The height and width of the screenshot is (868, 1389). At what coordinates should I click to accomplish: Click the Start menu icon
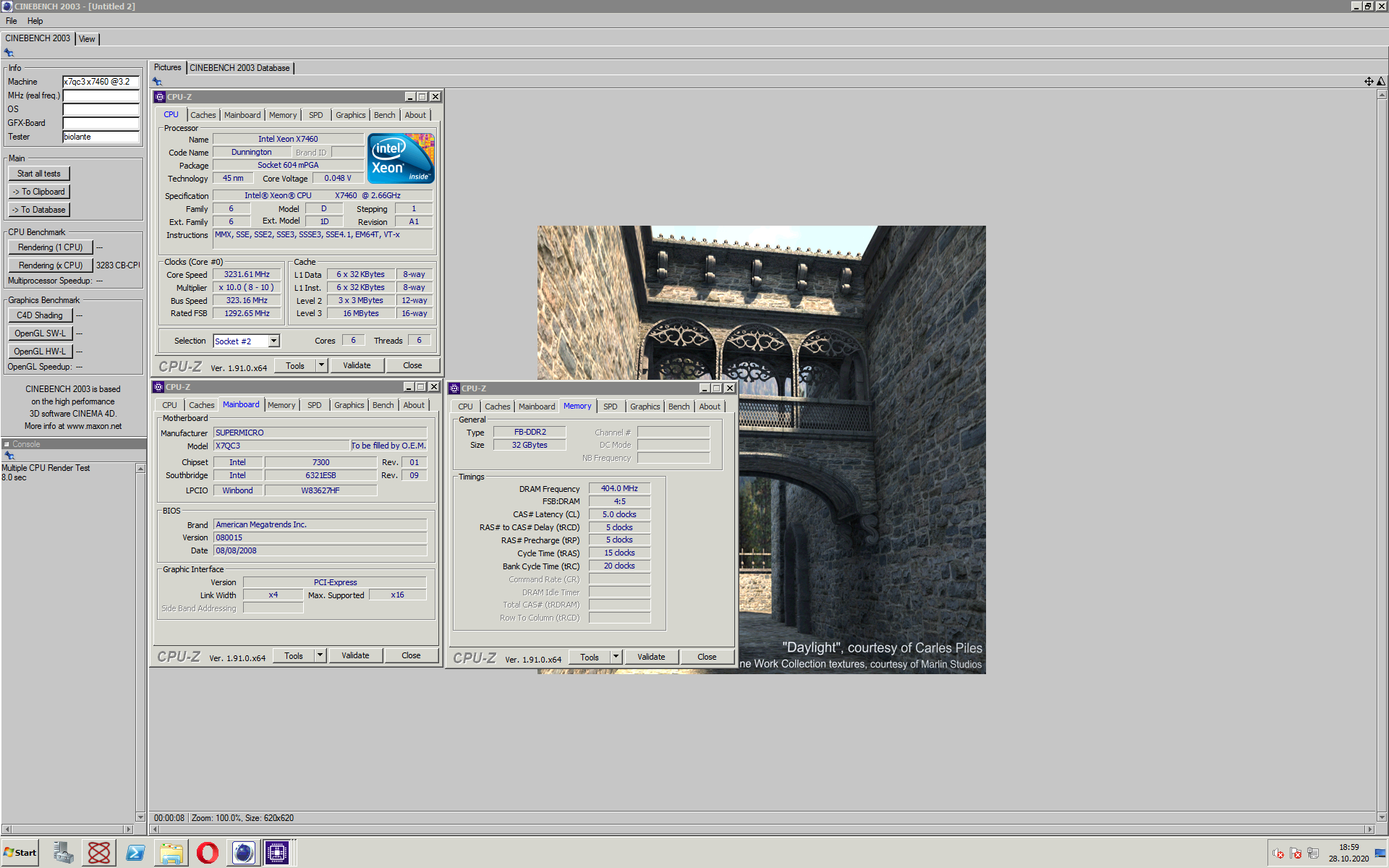coord(20,853)
